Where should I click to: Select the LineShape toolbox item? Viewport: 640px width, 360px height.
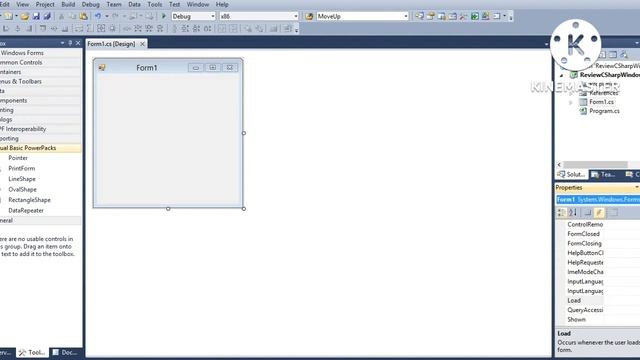coord(22,179)
